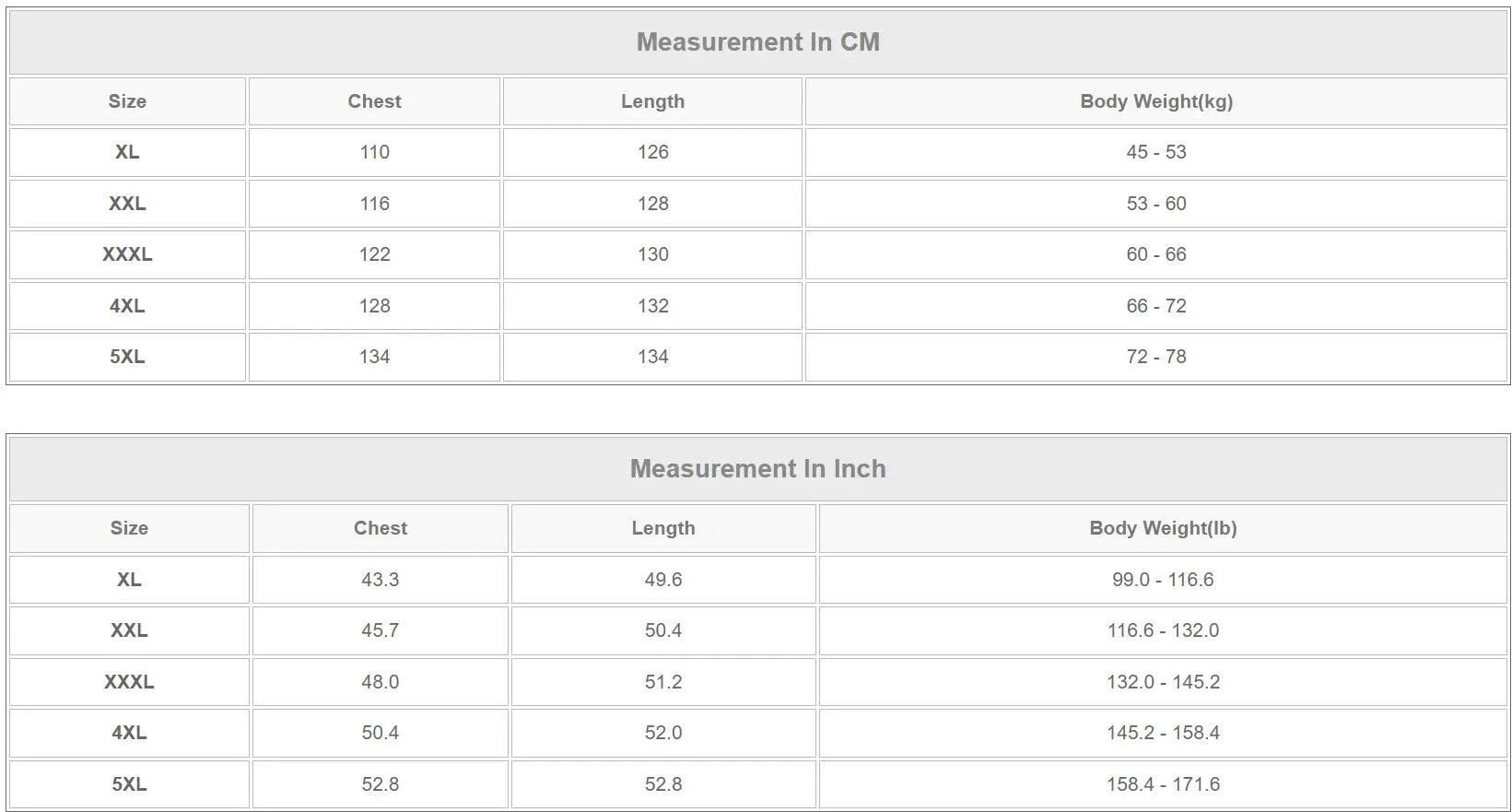The height and width of the screenshot is (812, 1512).
Task: Click the Length header in CM table
Action: click(x=652, y=101)
